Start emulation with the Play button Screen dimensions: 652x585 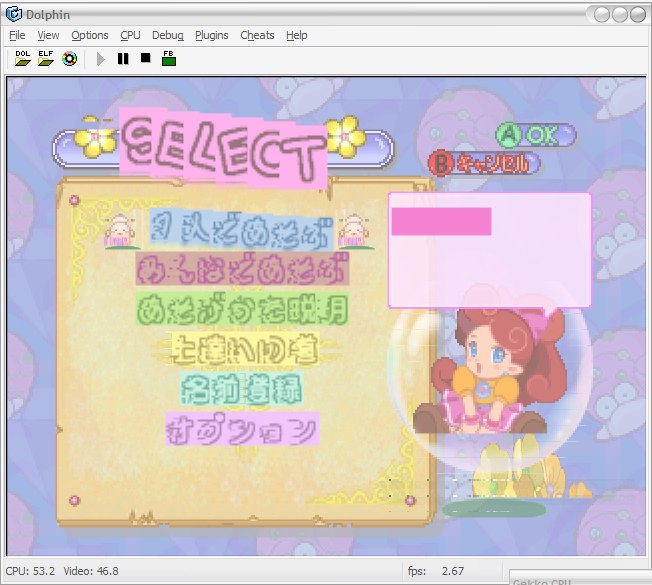pos(100,59)
